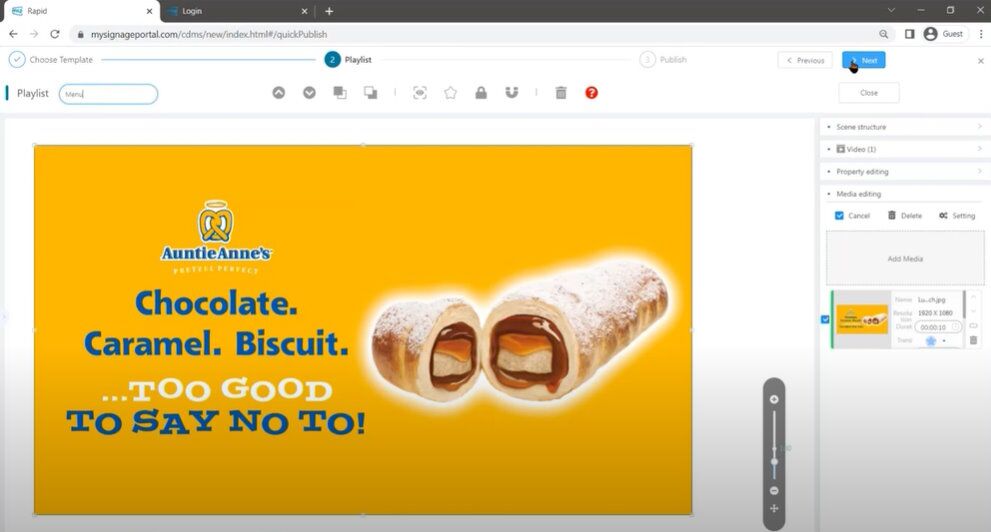Click the transition effect icon of media item

tap(931, 341)
